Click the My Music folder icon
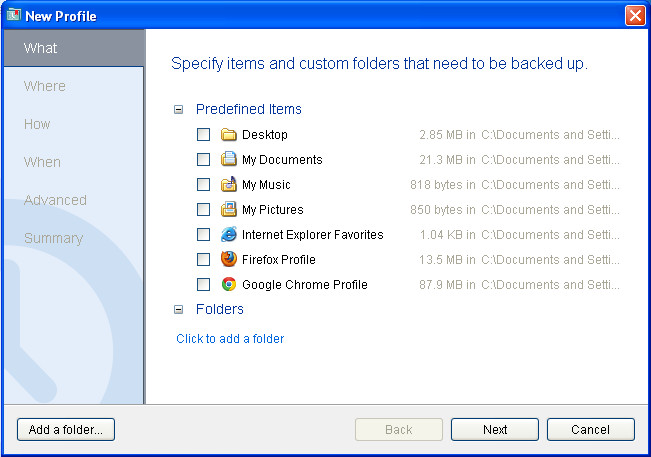The height and width of the screenshot is (457, 651). click(228, 185)
